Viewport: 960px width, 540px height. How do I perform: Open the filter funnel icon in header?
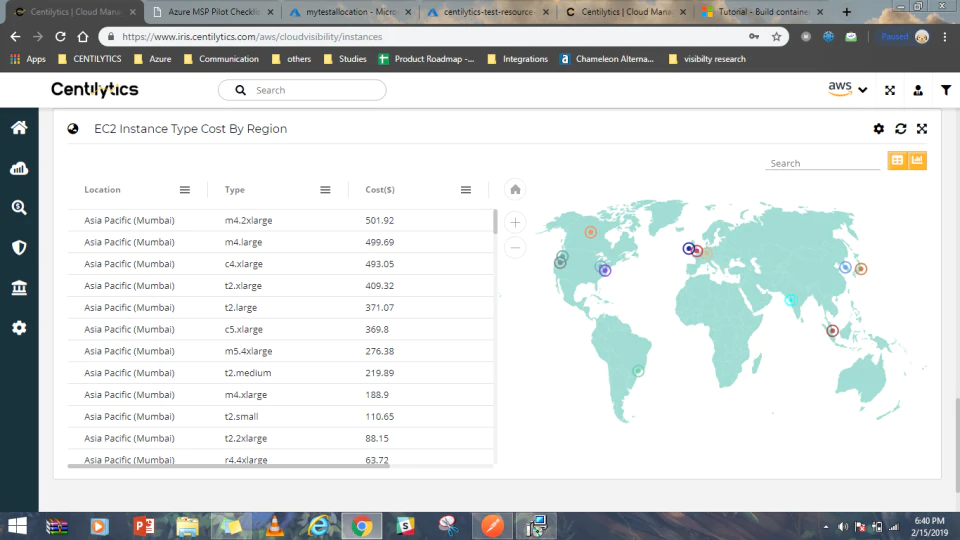point(946,90)
